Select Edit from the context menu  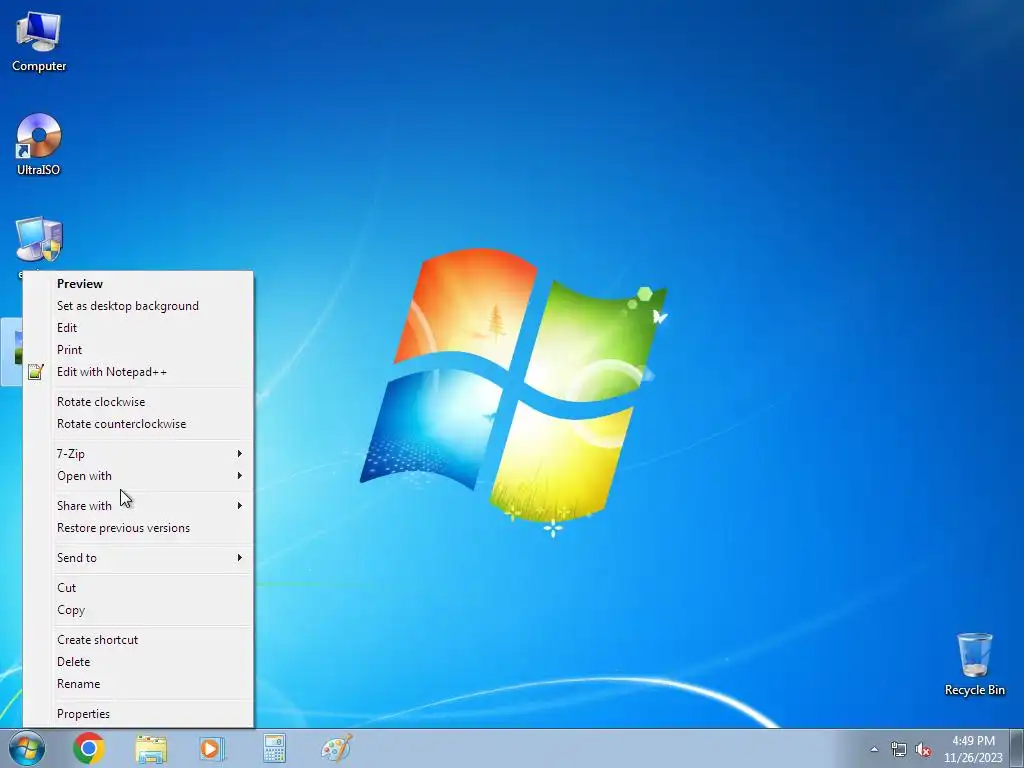[138, 328]
